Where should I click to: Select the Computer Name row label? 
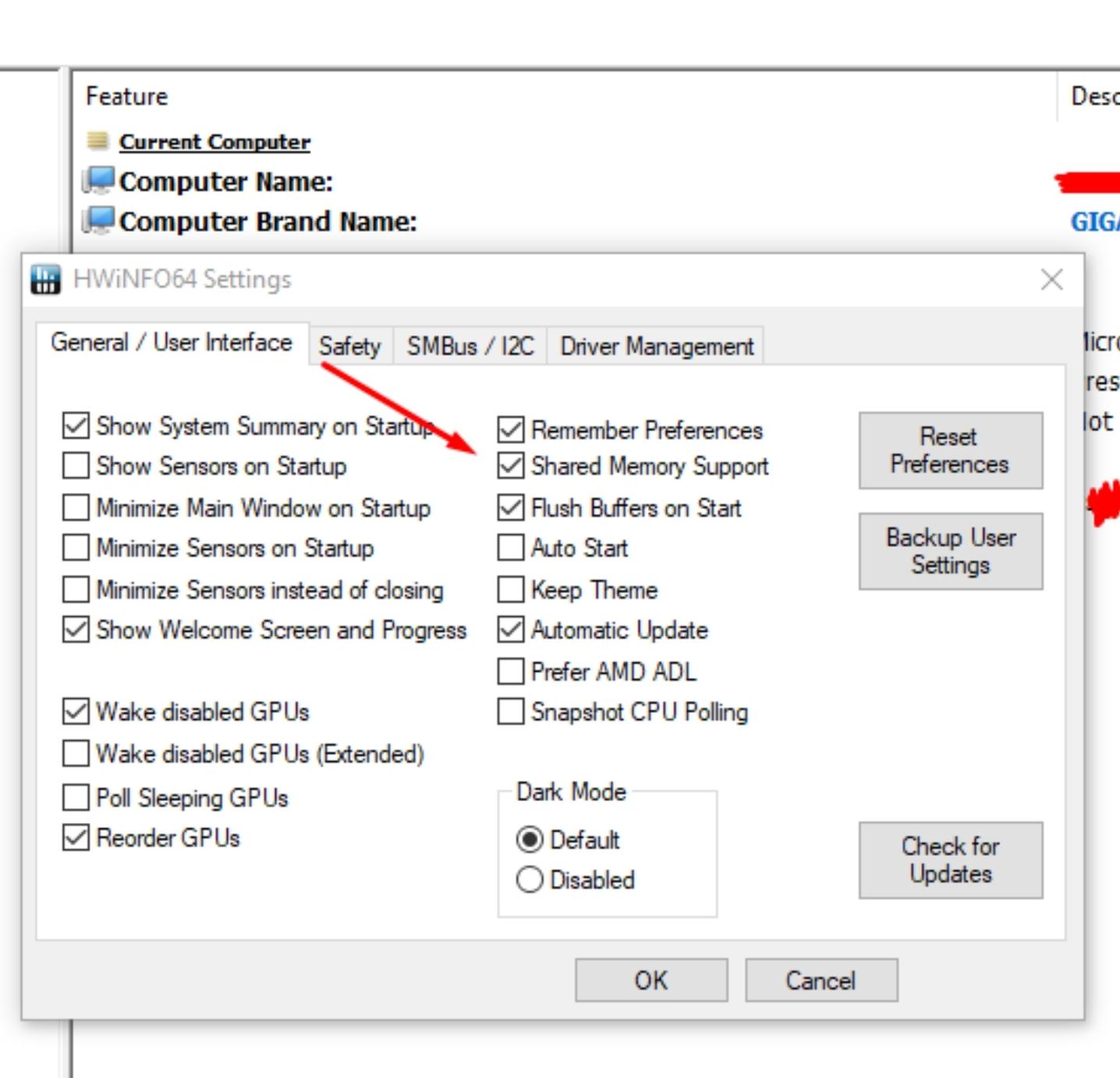(226, 182)
